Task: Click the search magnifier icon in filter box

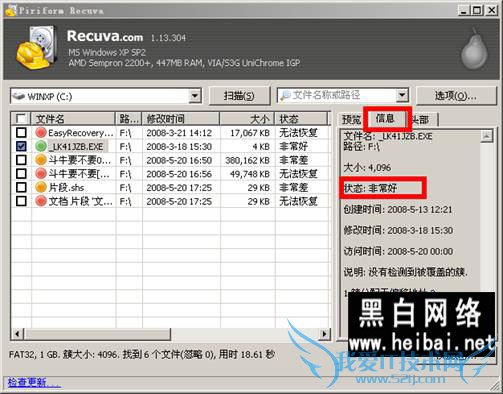Action: coord(285,96)
